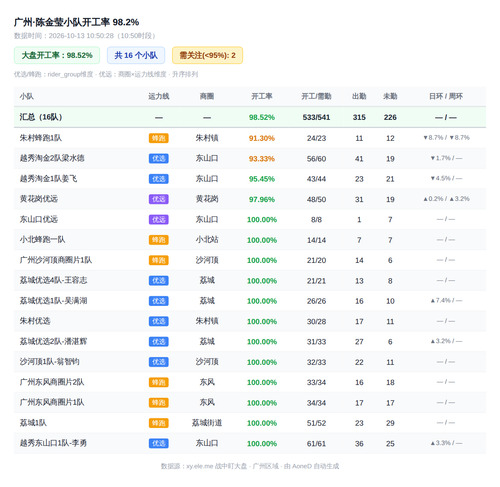500x487 pixels.
Task: Click the ▲7.4% trend cell
Action: coord(446,300)
